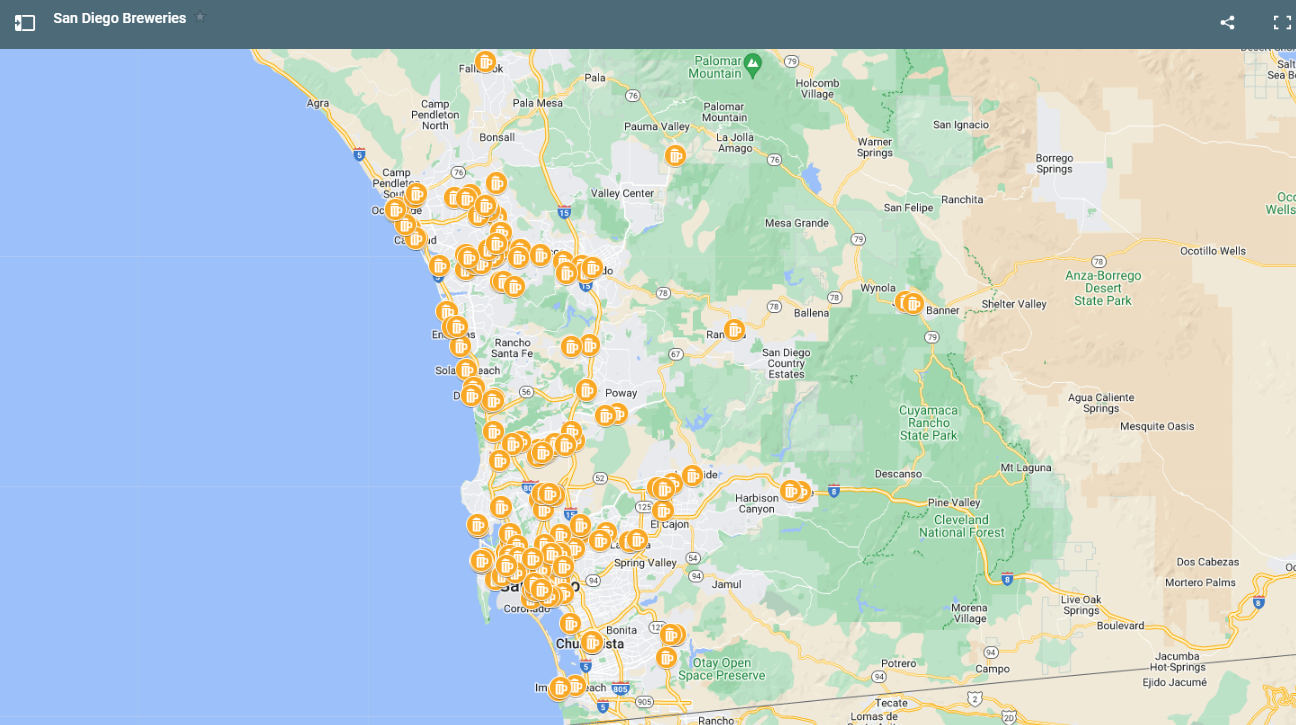This screenshot has width=1296, height=725.
Task: Open the brewery marker covering the Carlsbad label
Action: click(x=415, y=239)
